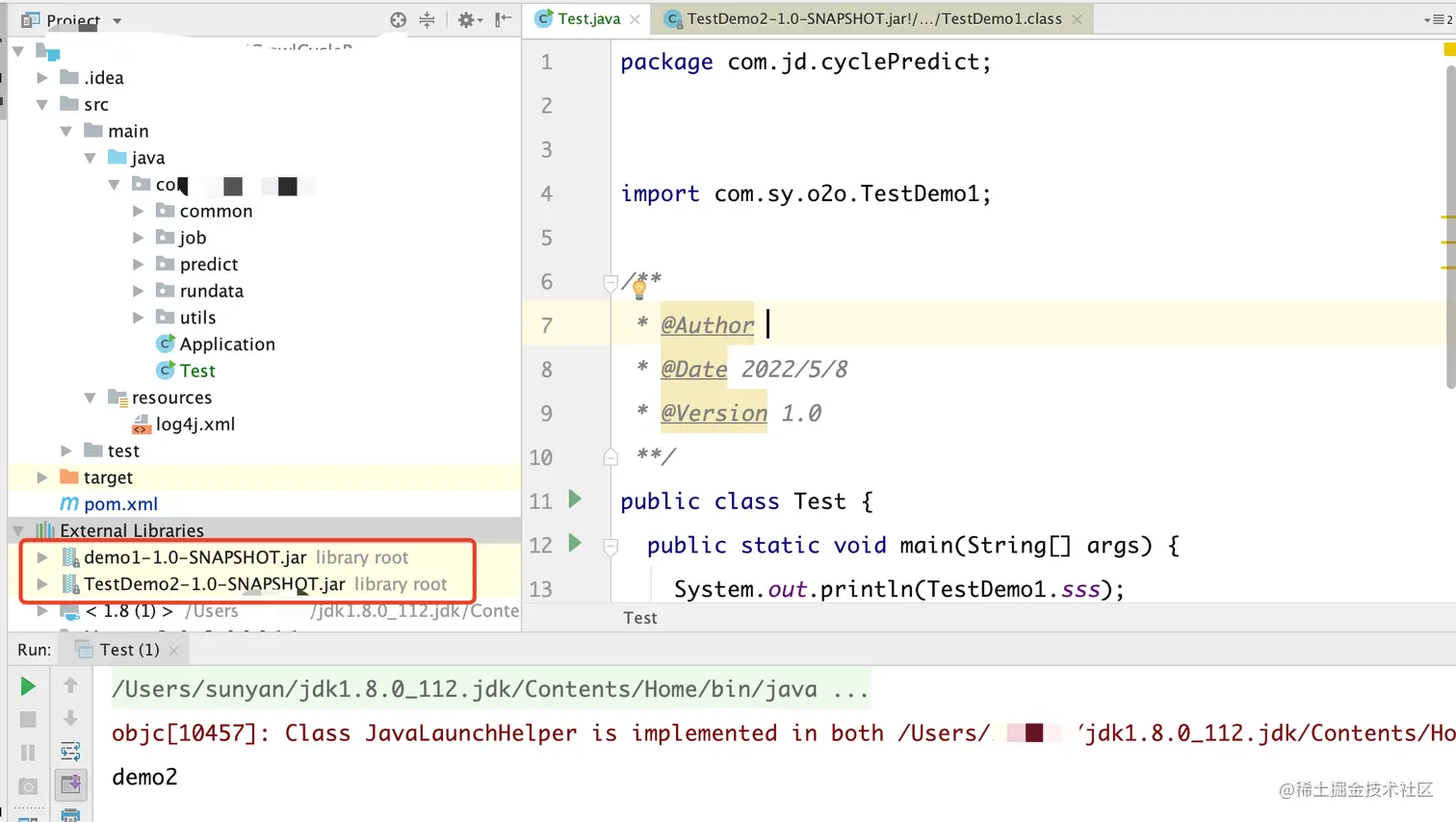This screenshot has height=822, width=1456.
Task: Toggle soft-wrap in Run console
Action: (70, 751)
